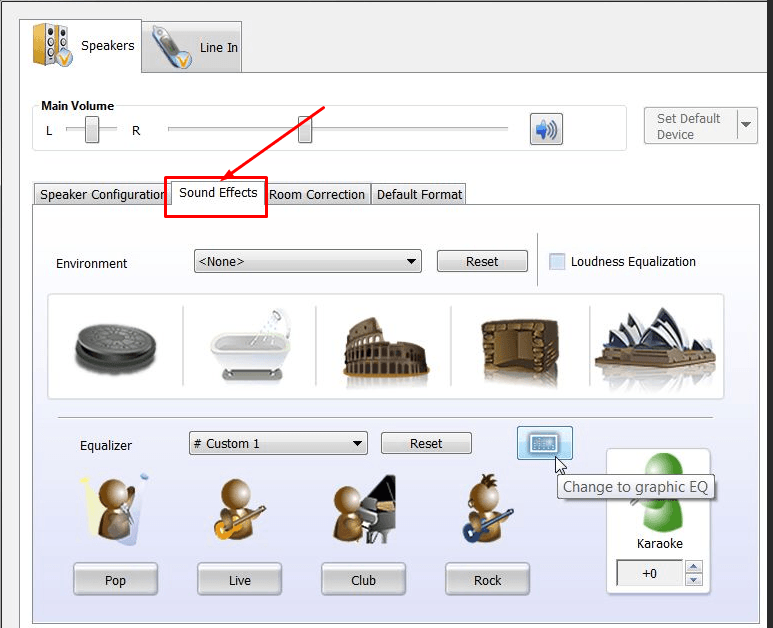Click the Club pianist icon
This screenshot has width=773, height=628.
365,509
